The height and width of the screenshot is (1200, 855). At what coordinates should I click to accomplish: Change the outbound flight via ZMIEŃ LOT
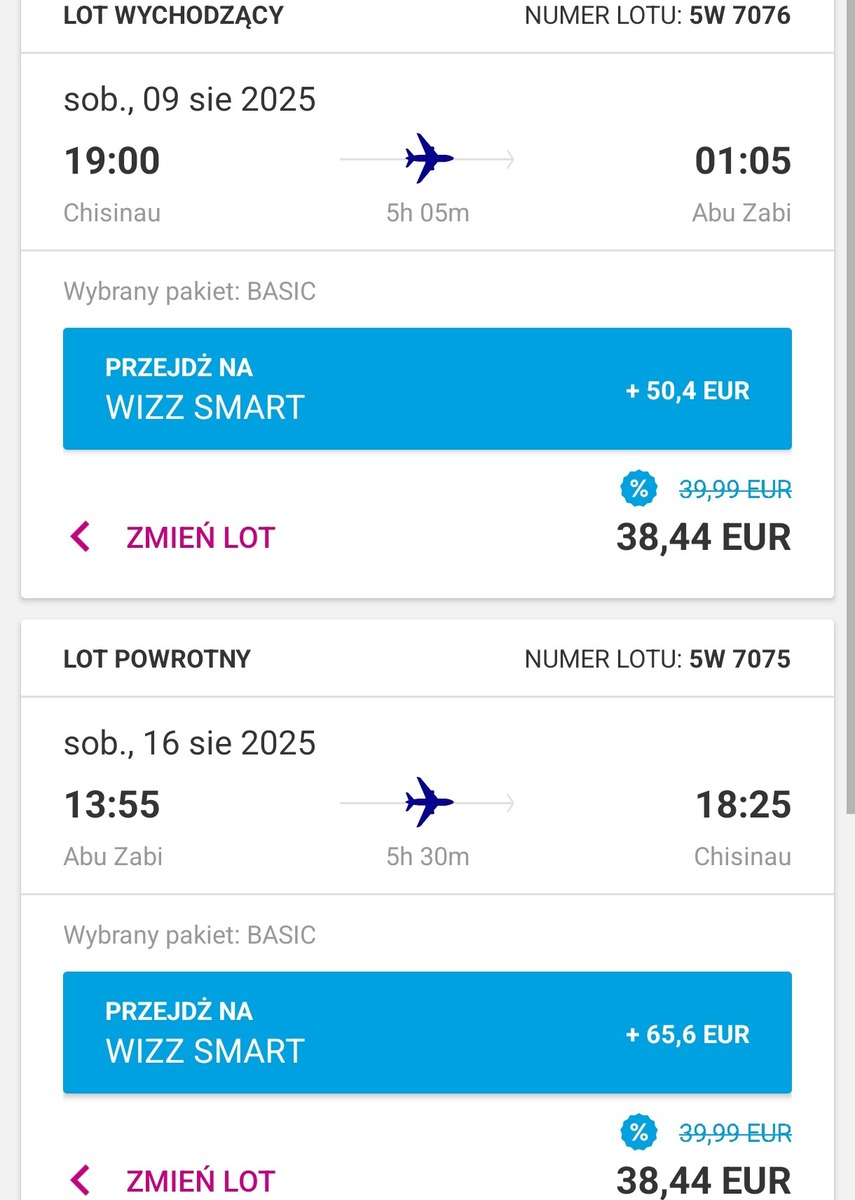[200, 537]
